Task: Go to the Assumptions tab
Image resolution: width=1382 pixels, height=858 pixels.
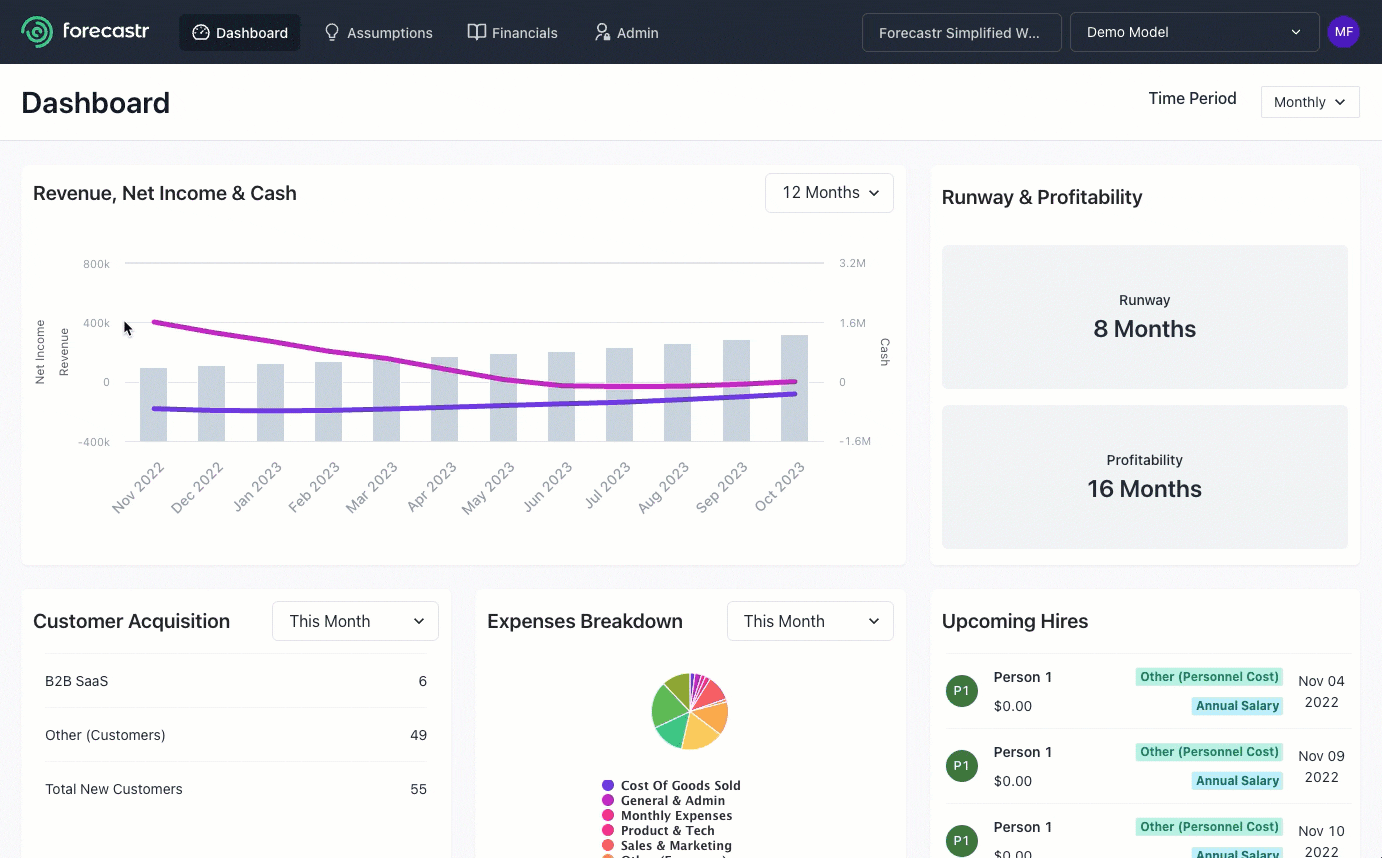Action: click(x=379, y=32)
